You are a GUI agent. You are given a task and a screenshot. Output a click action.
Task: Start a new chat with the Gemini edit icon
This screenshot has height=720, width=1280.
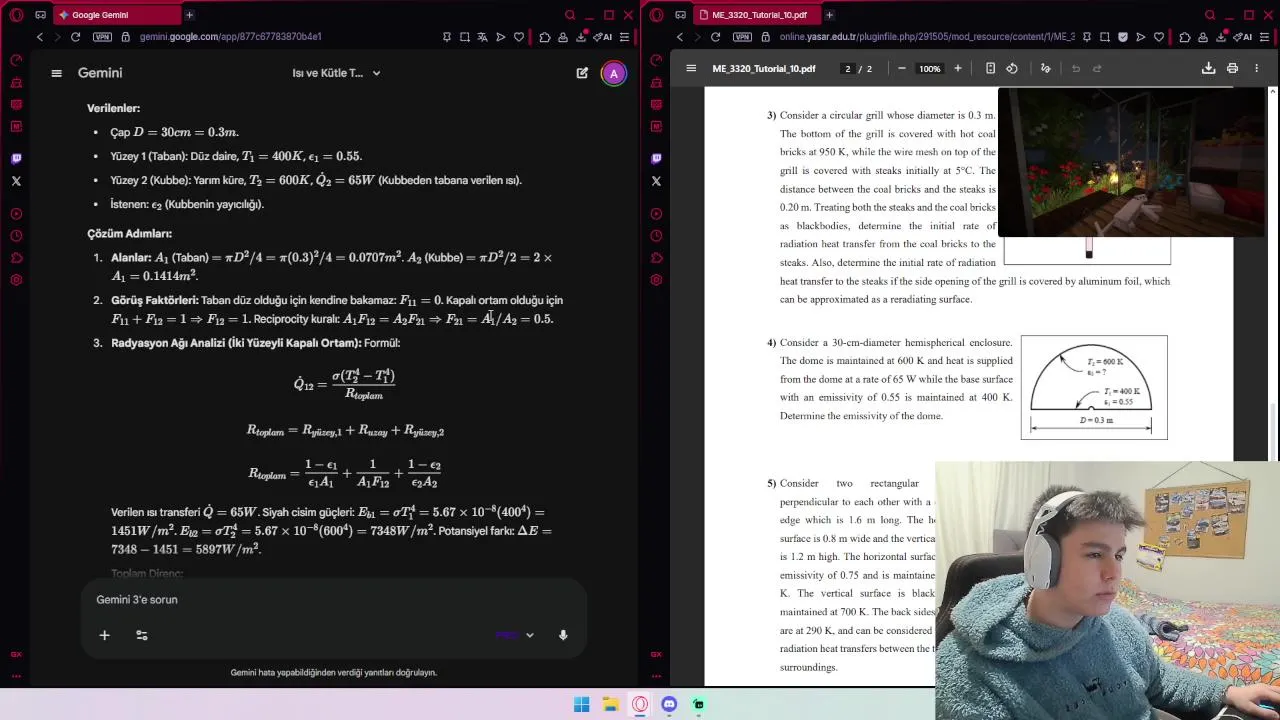coord(582,73)
